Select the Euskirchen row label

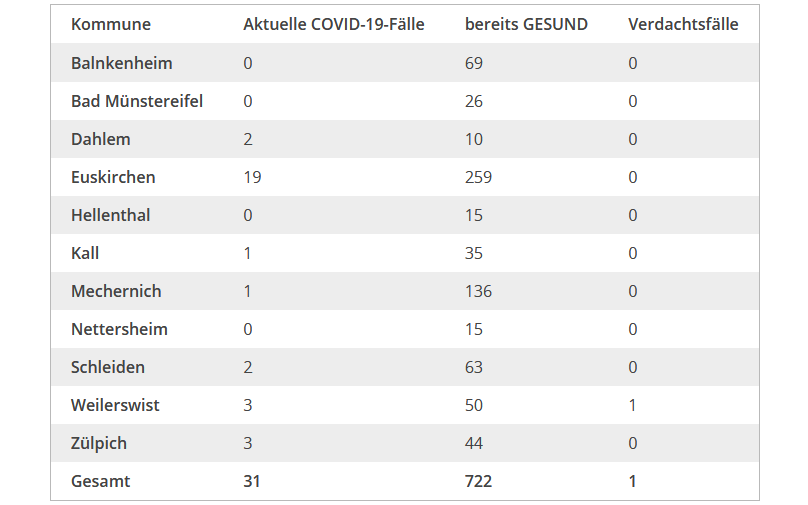click(x=113, y=177)
